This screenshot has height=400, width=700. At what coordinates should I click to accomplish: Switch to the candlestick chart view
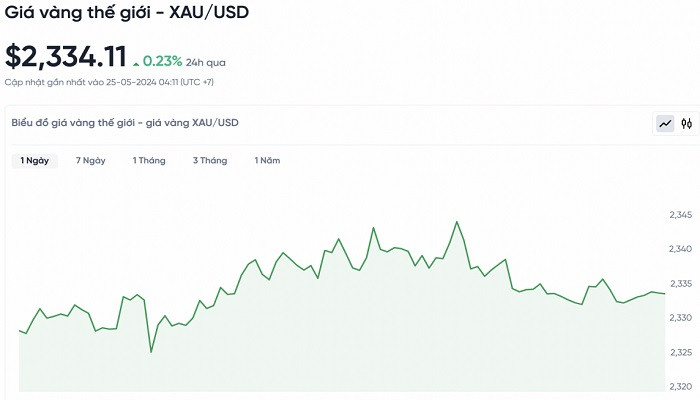click(x=686, y=124)
